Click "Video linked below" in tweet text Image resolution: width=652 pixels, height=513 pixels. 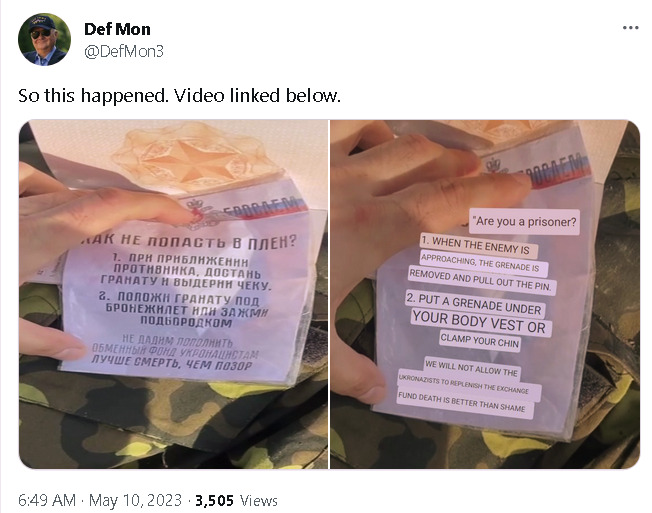click(x=257, y=96)
